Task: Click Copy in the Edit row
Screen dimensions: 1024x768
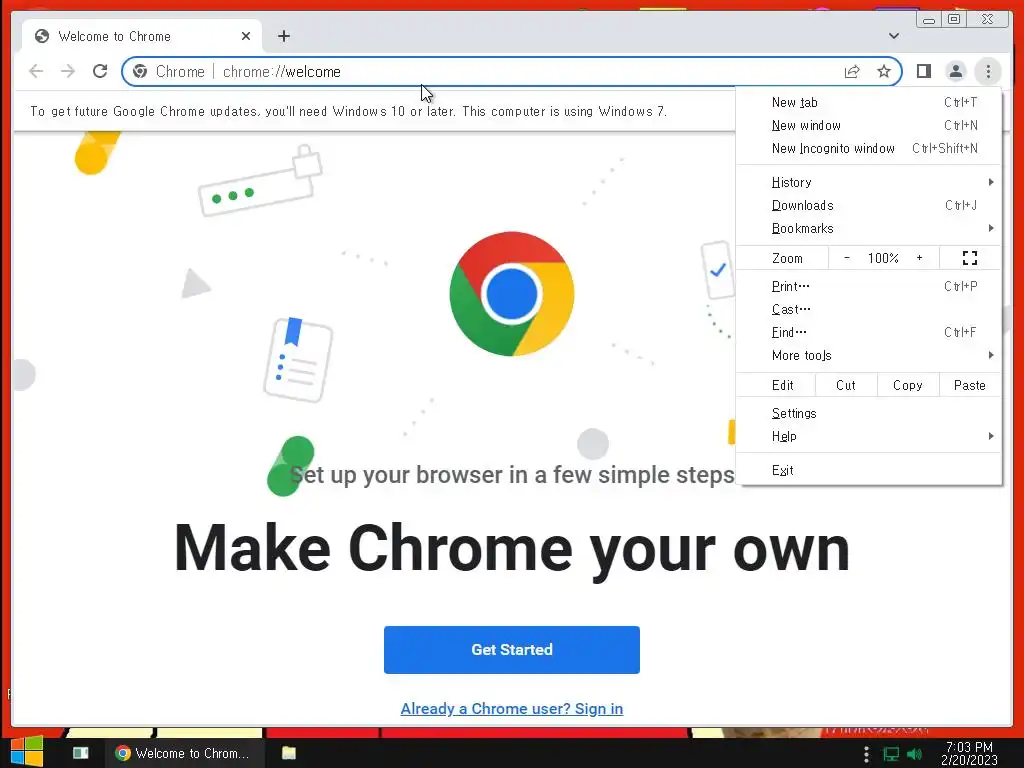Action: pos(908,385)
